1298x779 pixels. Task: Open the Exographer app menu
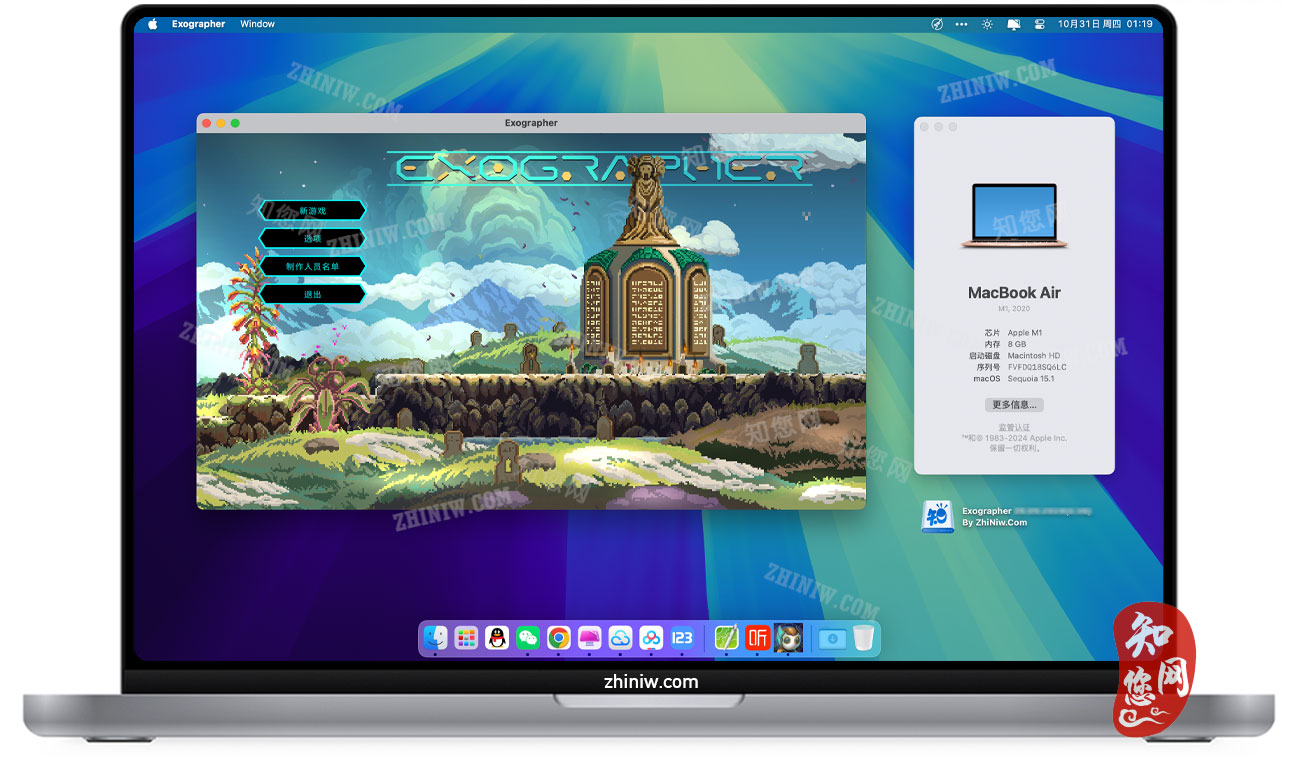click(x=198, y=24)
